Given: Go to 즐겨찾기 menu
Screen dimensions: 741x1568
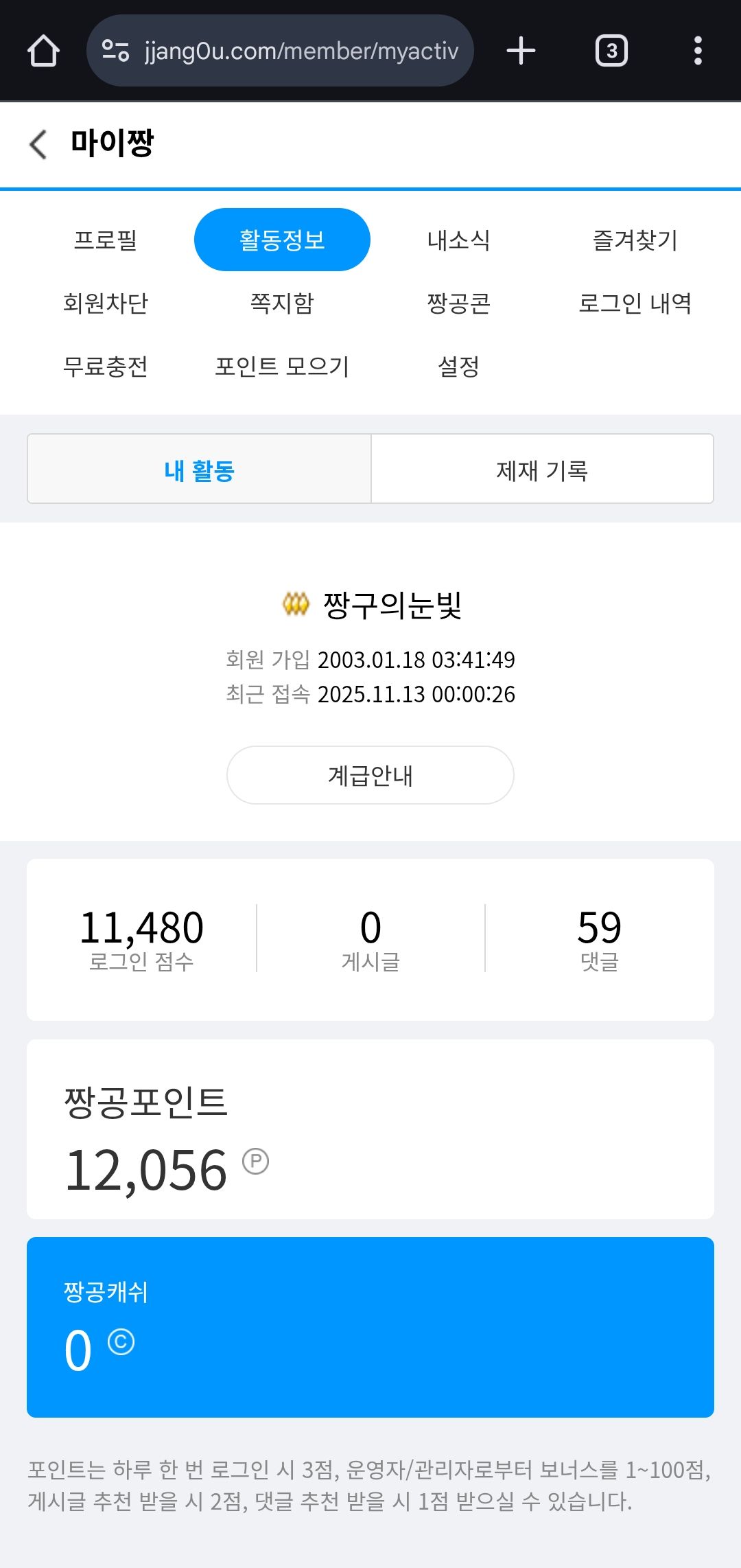Looking at the screenshot, I should coord(635,240).
